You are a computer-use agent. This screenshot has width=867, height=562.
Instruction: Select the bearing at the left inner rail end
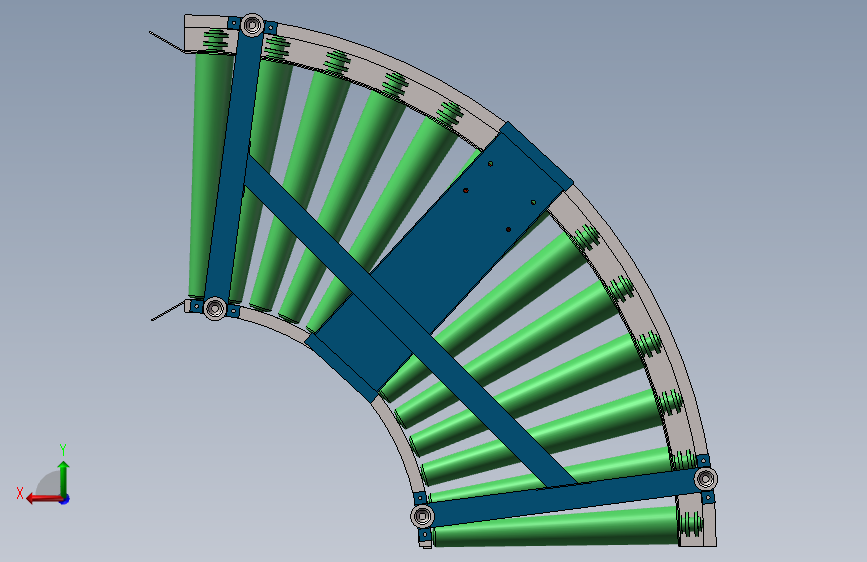215,308
